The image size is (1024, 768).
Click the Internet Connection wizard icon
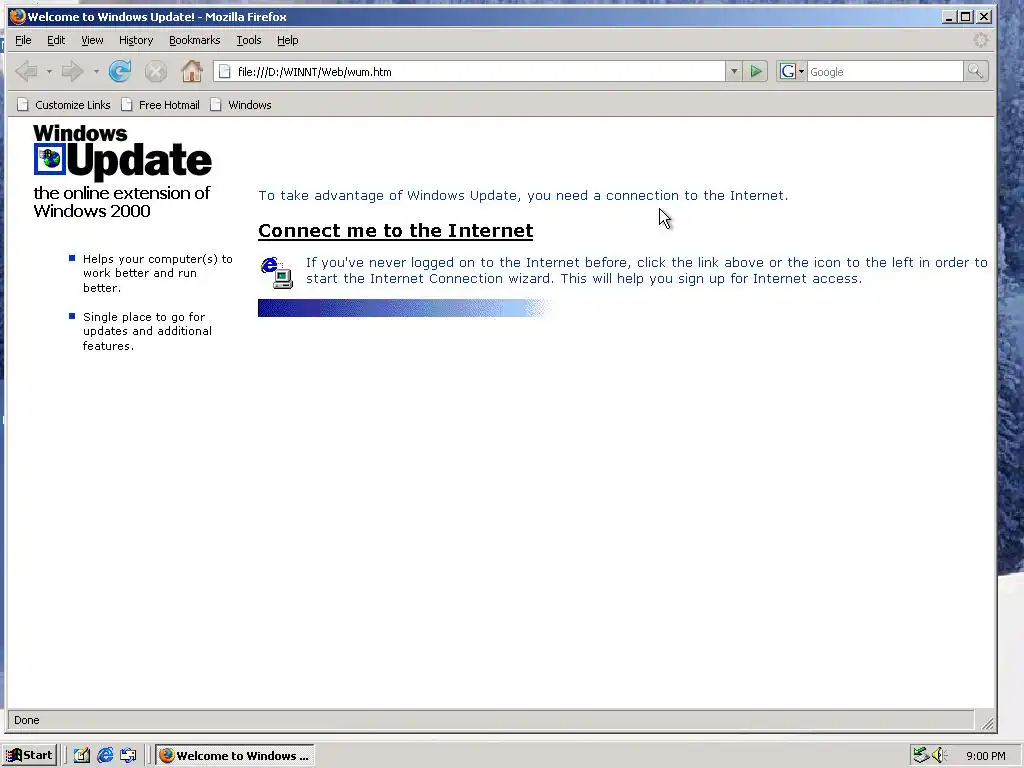click(277, 272)
